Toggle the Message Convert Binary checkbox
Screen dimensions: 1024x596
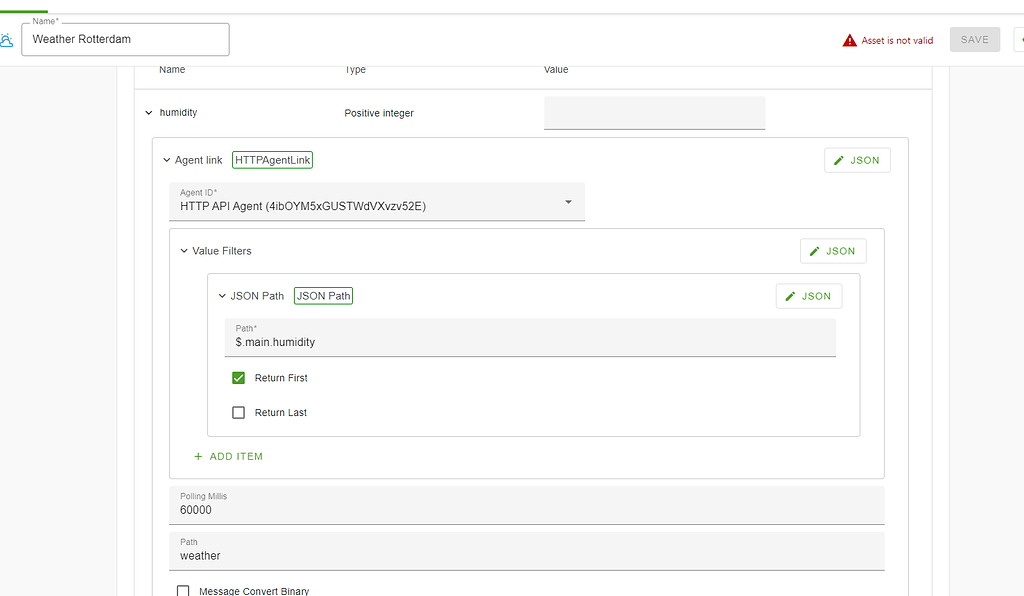pyautogui.click(x=183, y=591)
